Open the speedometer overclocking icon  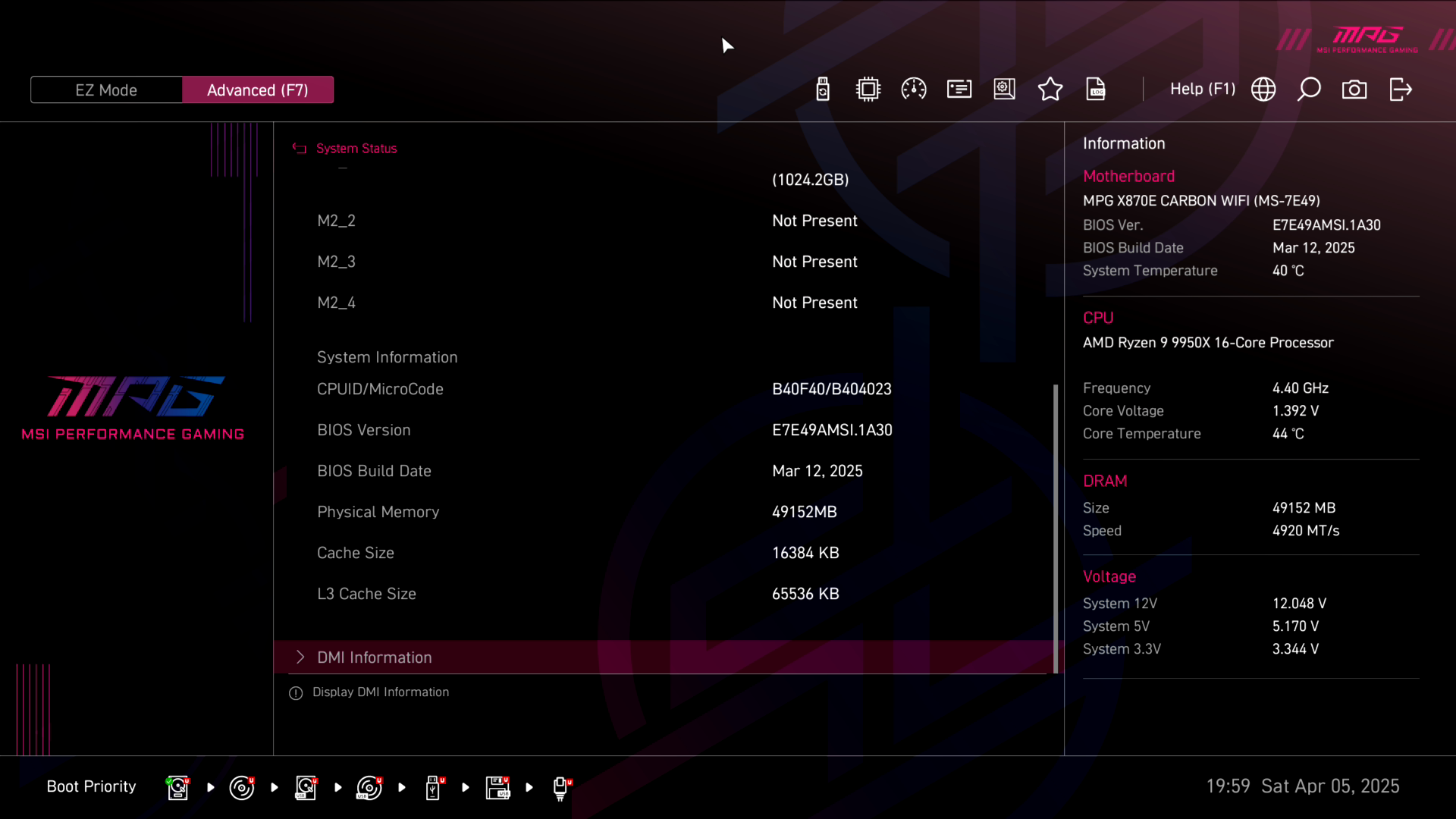[x=914, y=89]
